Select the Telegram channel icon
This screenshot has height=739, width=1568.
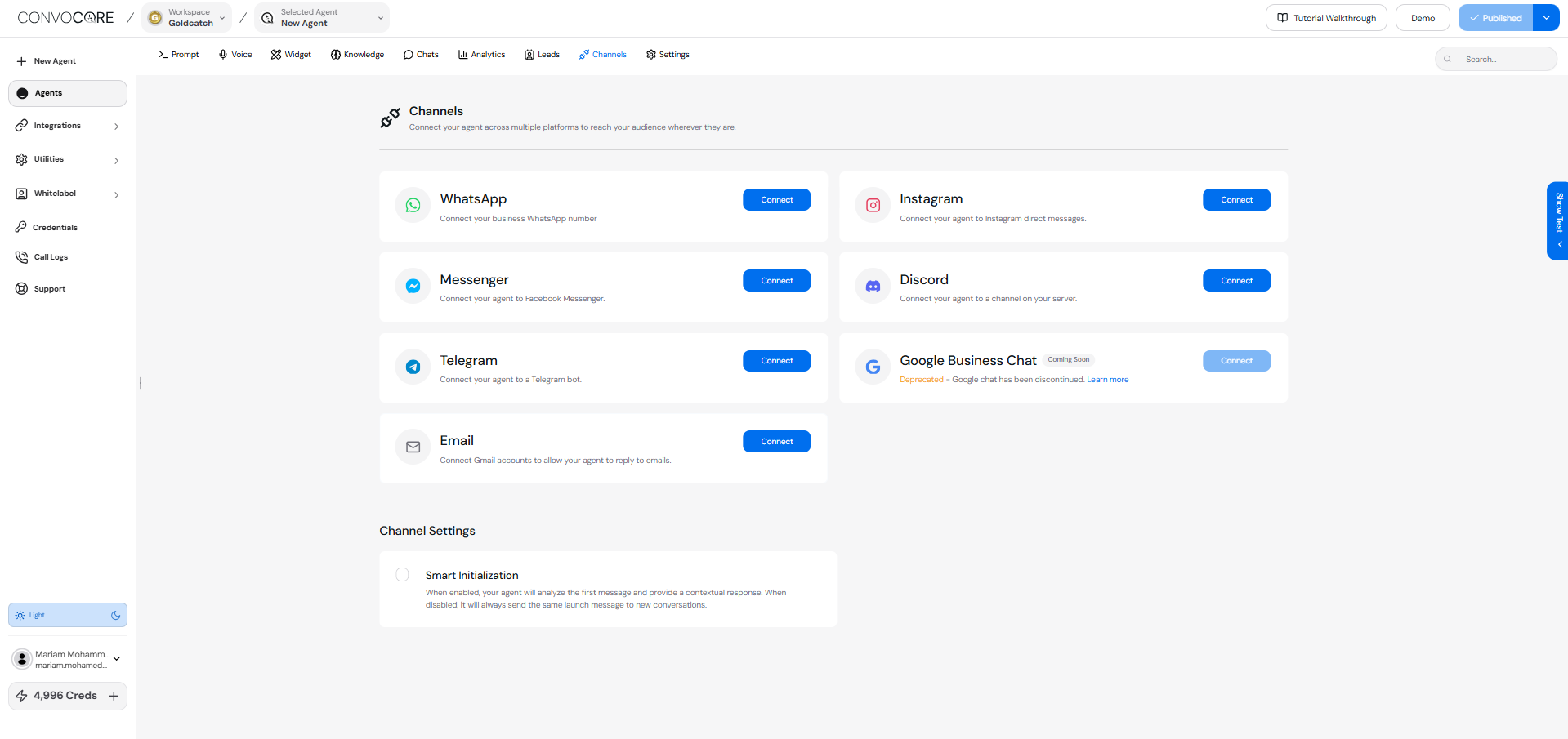tap(413, 367)
